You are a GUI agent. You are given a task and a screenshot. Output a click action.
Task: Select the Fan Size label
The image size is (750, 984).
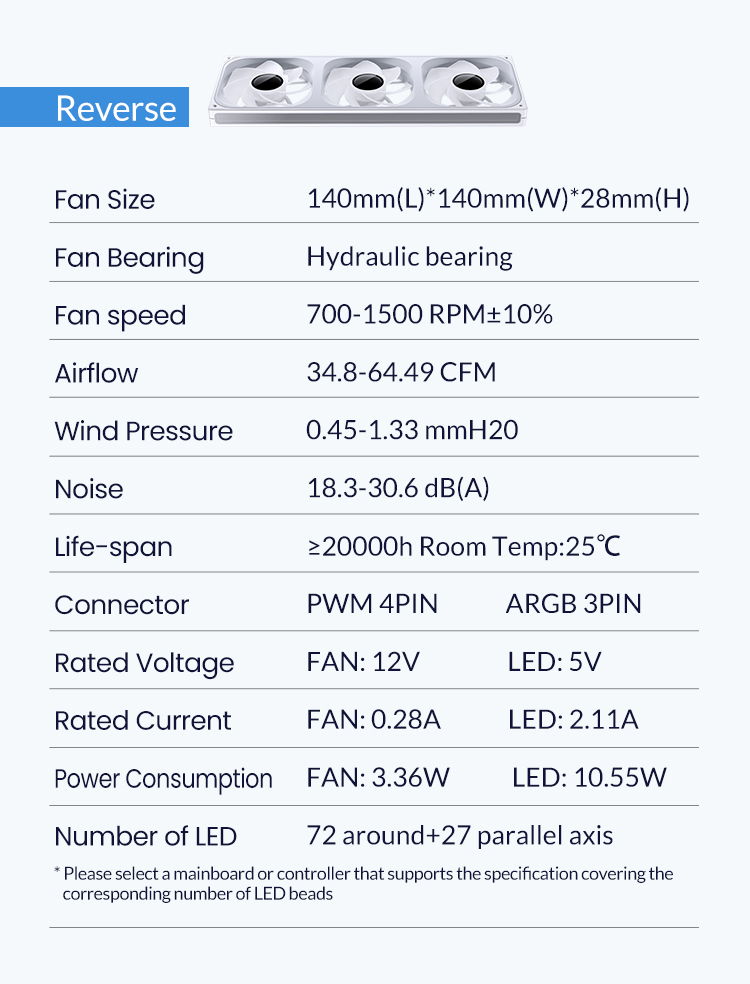click(105, 200)
